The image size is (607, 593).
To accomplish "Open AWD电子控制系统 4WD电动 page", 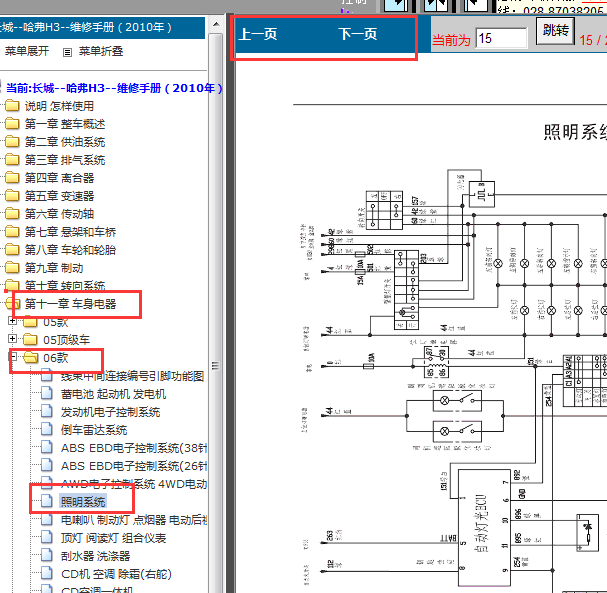I will (x=134, y=484).
